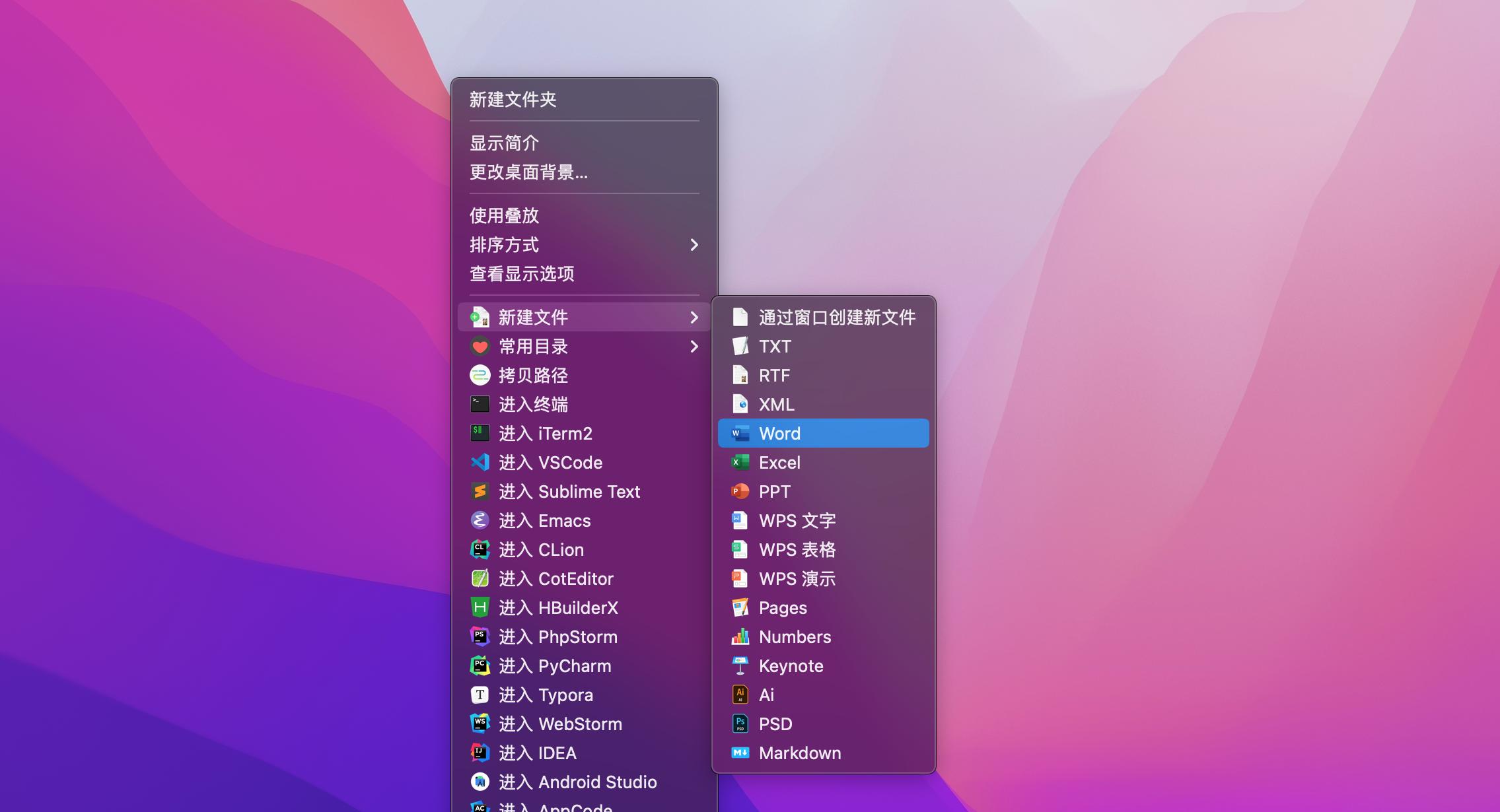The width and height of the screenshot is (1500, 812).
Task: Click the iTerm2 icon to enter iTerm2
Action: pos(480,433)
